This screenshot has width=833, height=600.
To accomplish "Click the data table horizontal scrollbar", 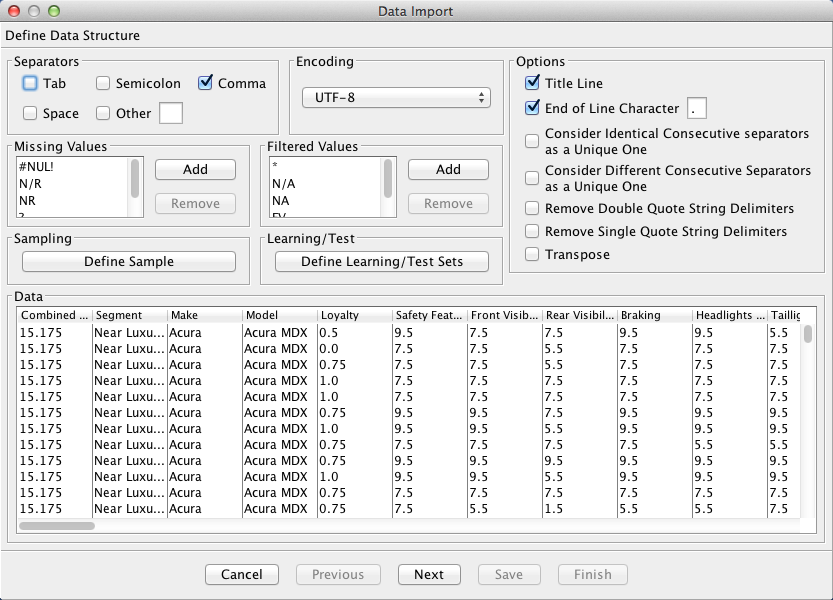I will tap(58, 525).
